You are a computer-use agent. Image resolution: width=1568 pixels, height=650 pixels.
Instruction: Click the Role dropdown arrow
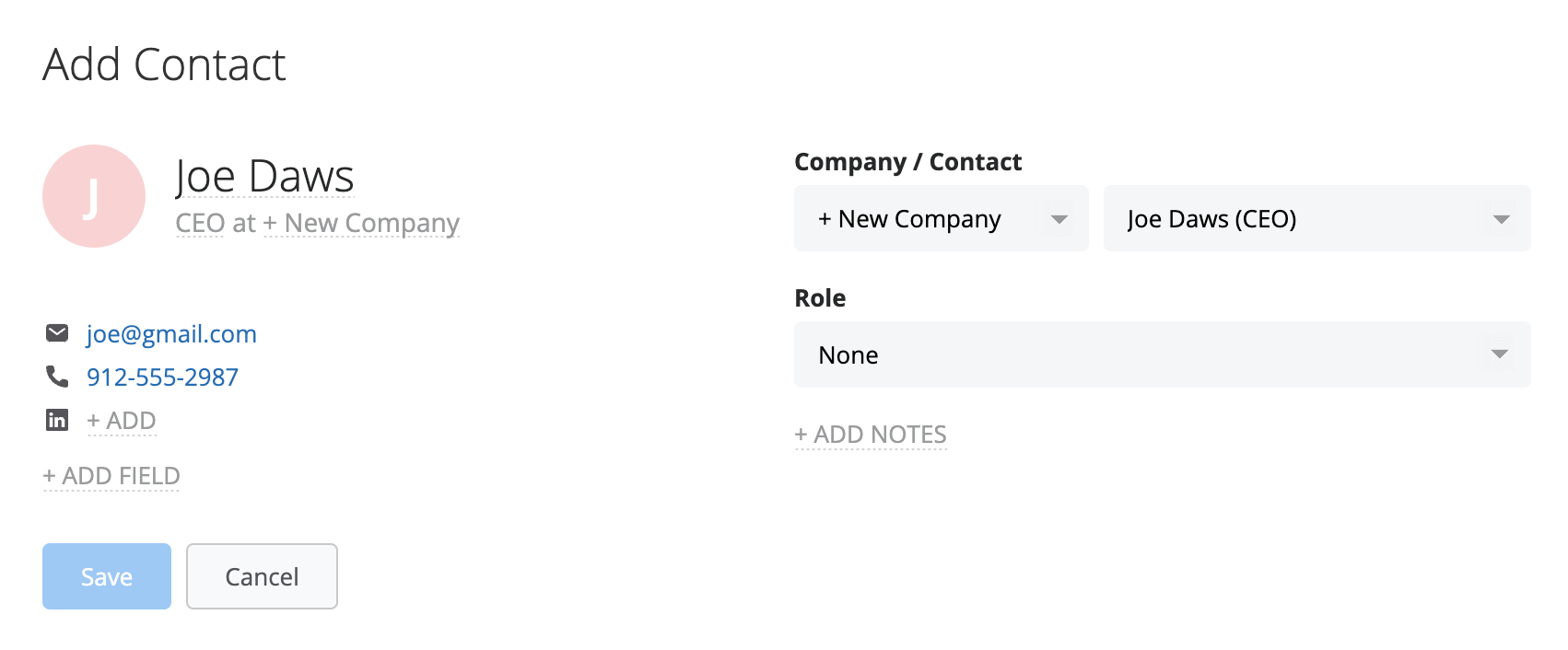1500,354
